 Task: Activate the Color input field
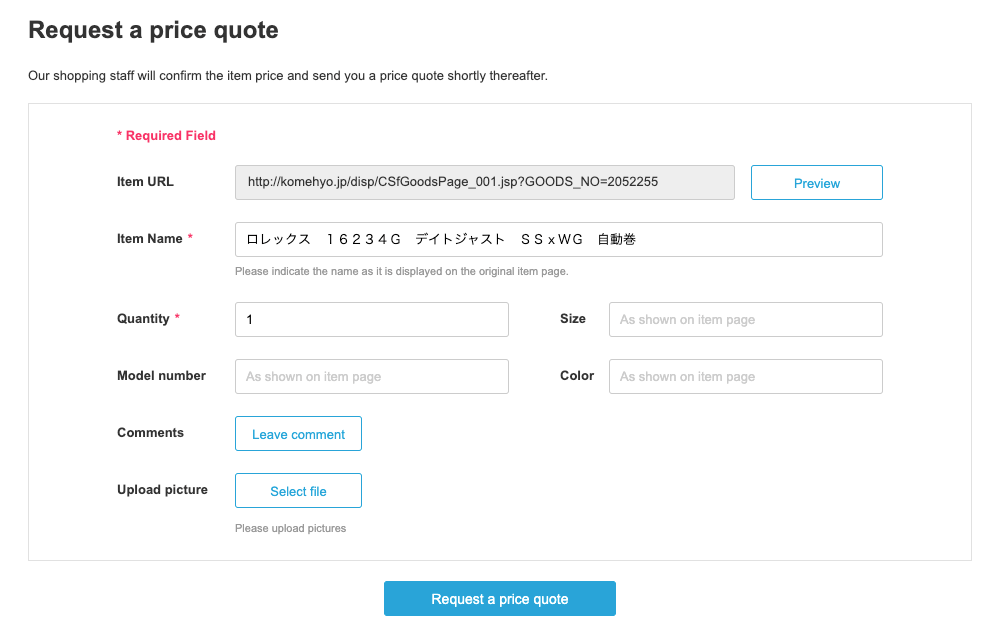[746, 376]
